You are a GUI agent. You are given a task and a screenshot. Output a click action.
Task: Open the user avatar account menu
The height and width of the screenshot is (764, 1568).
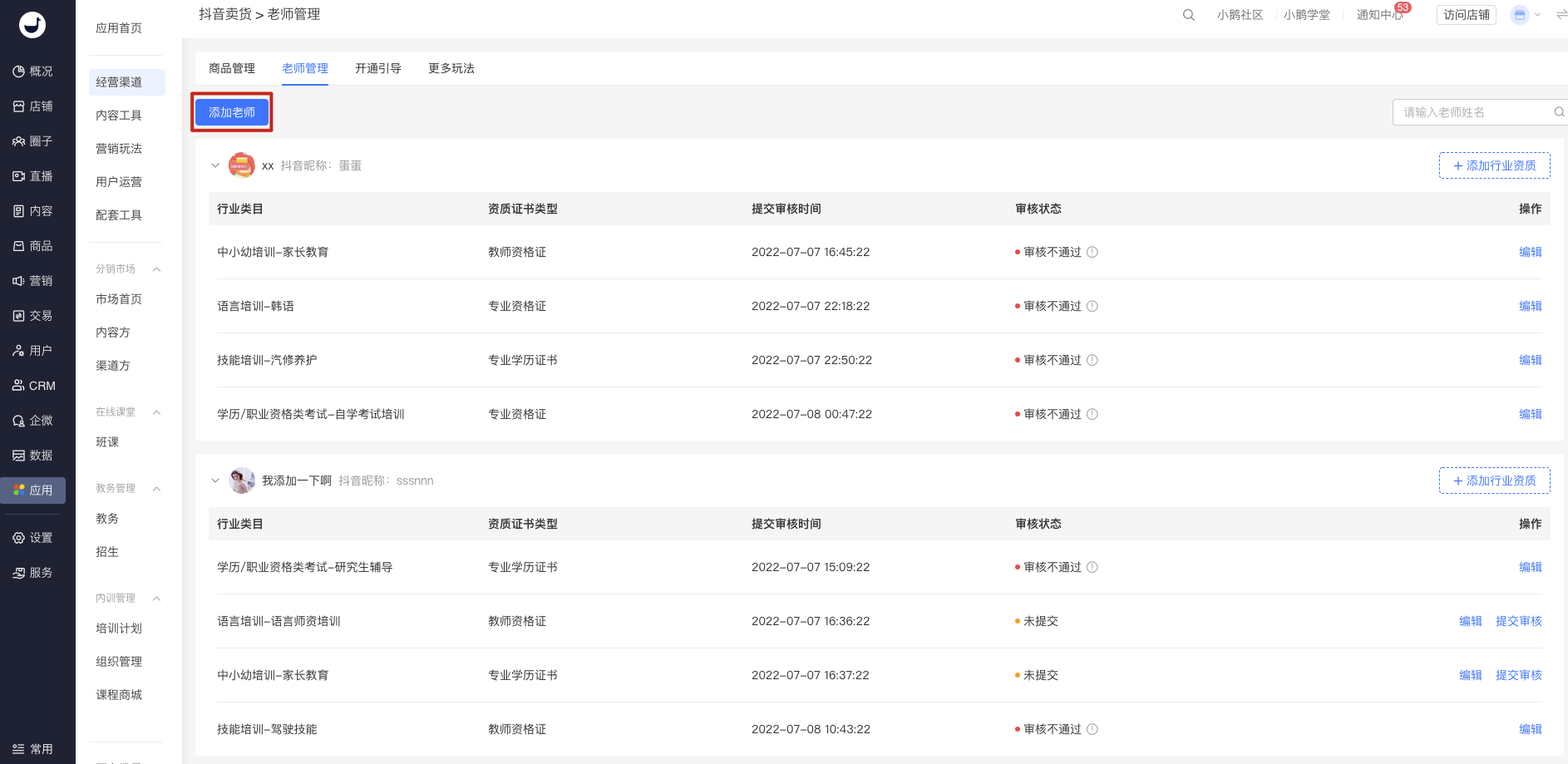[1520, 15]
